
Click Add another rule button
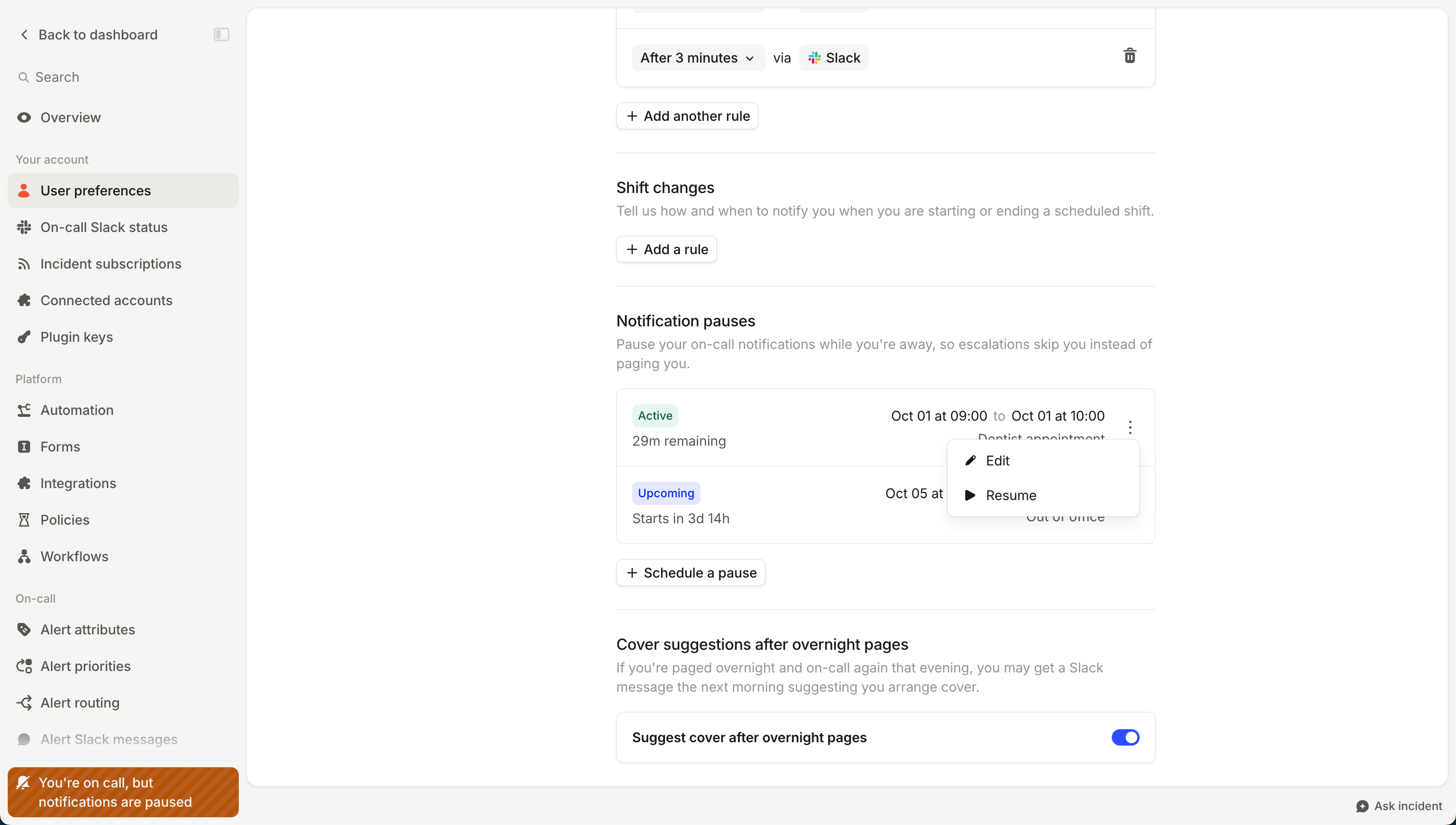pos(687,116)
